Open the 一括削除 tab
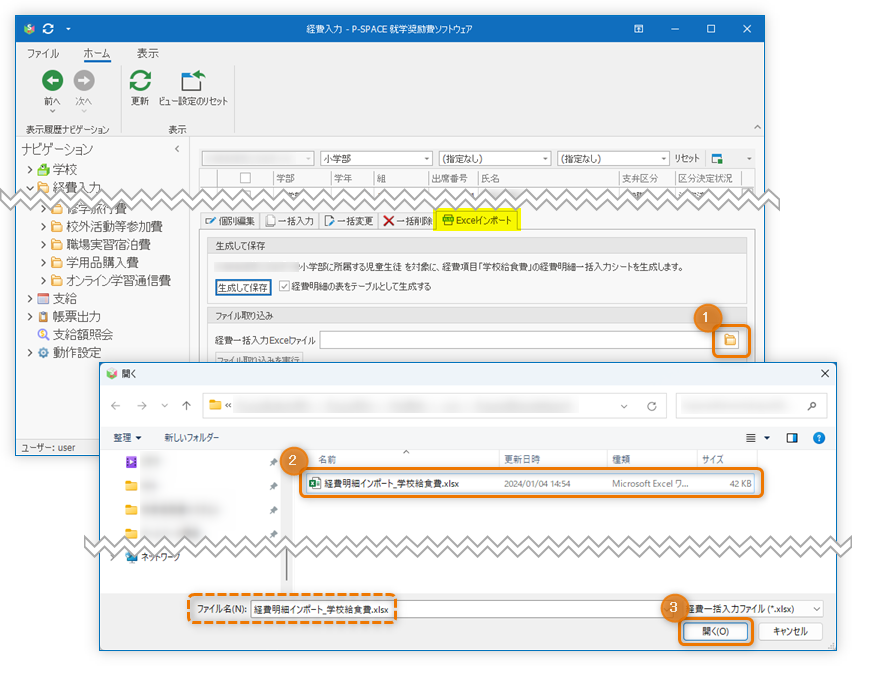 (x=407, y=221)
